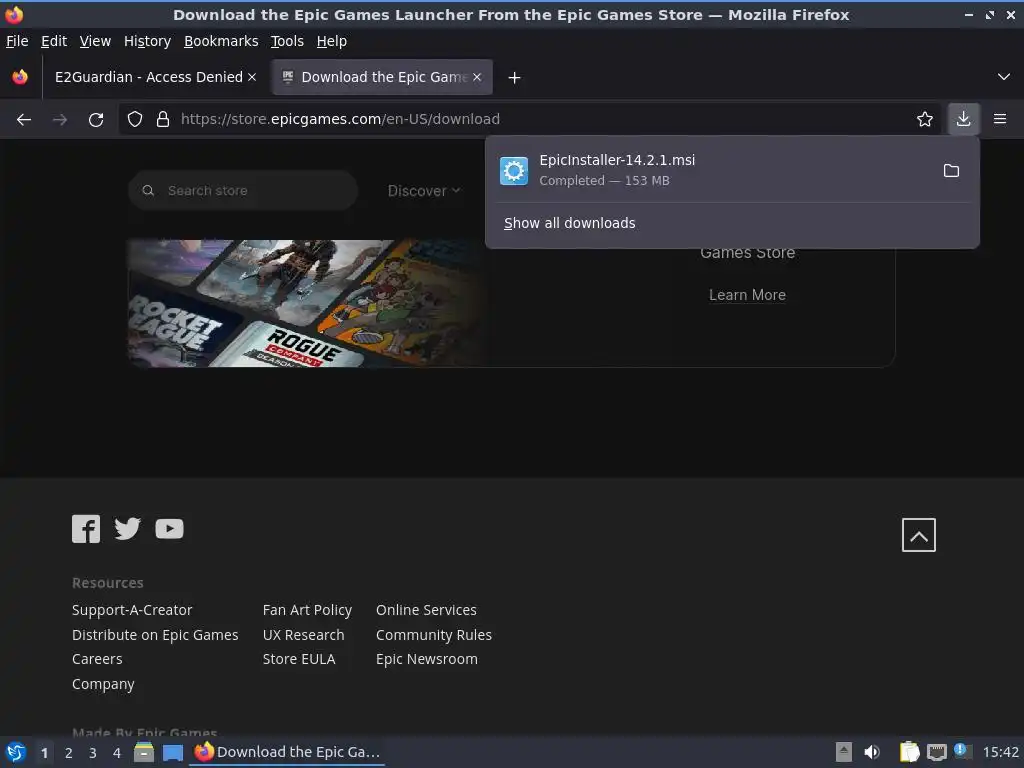
Task: Switch to virtual desktop 4
Action: point(117,753)
